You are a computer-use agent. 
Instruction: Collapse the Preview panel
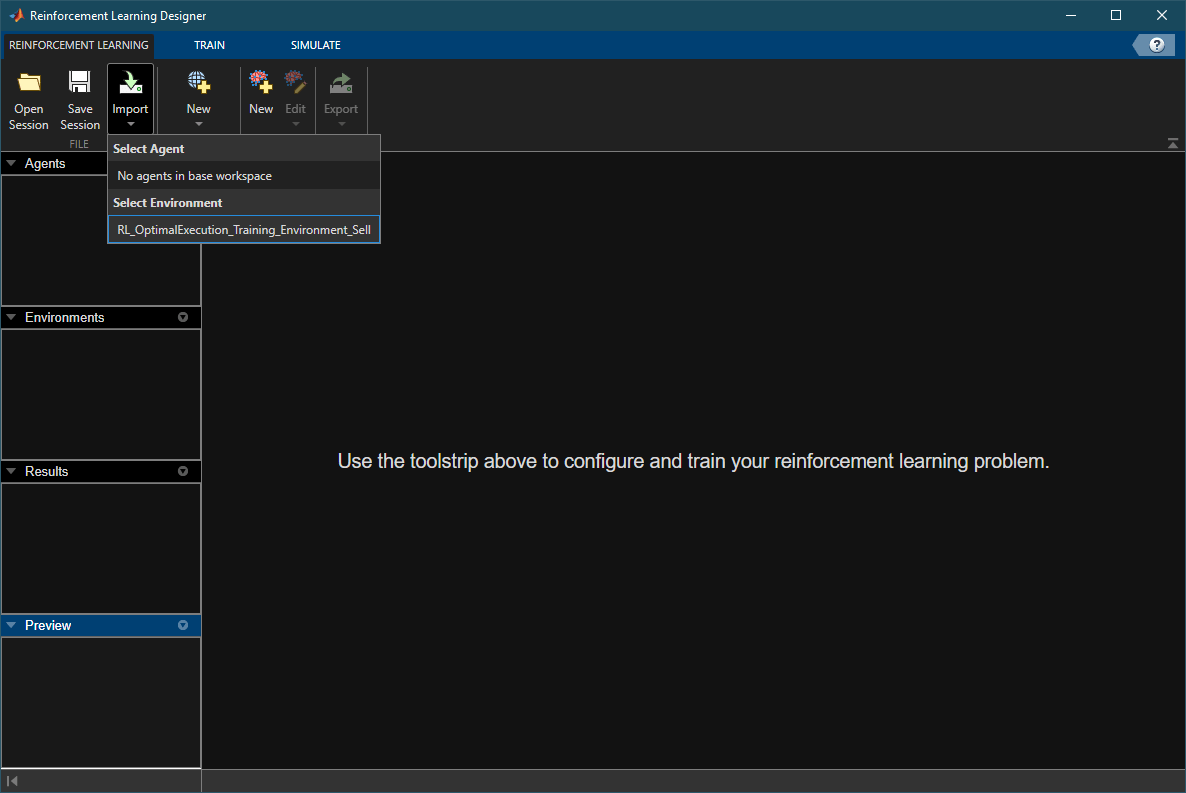[x=11, y=625]
